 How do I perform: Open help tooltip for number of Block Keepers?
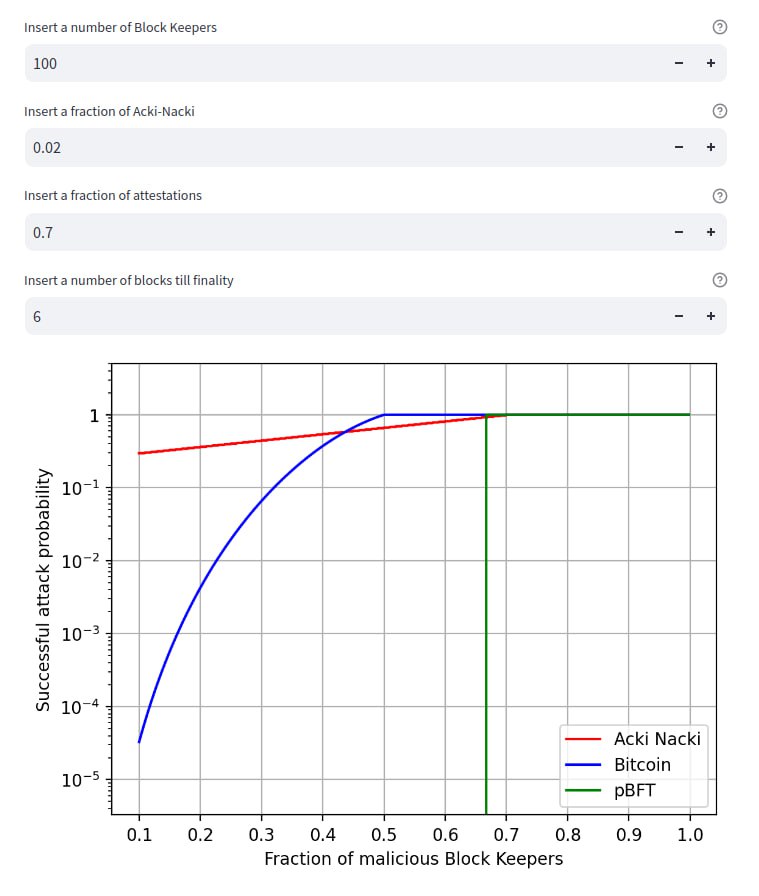(x=719, y=27)
